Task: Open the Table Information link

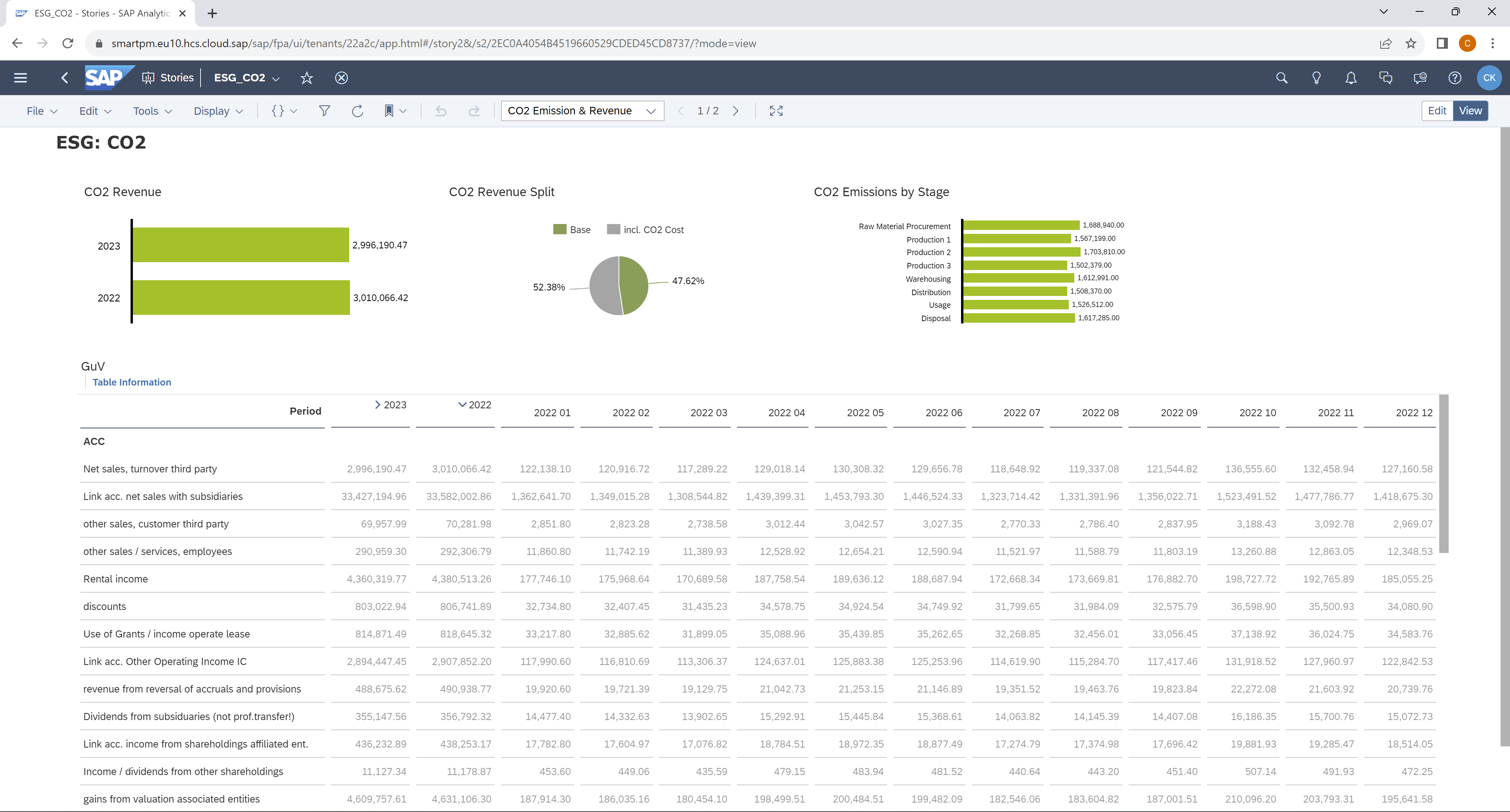Action: click(x=132, y=382)
